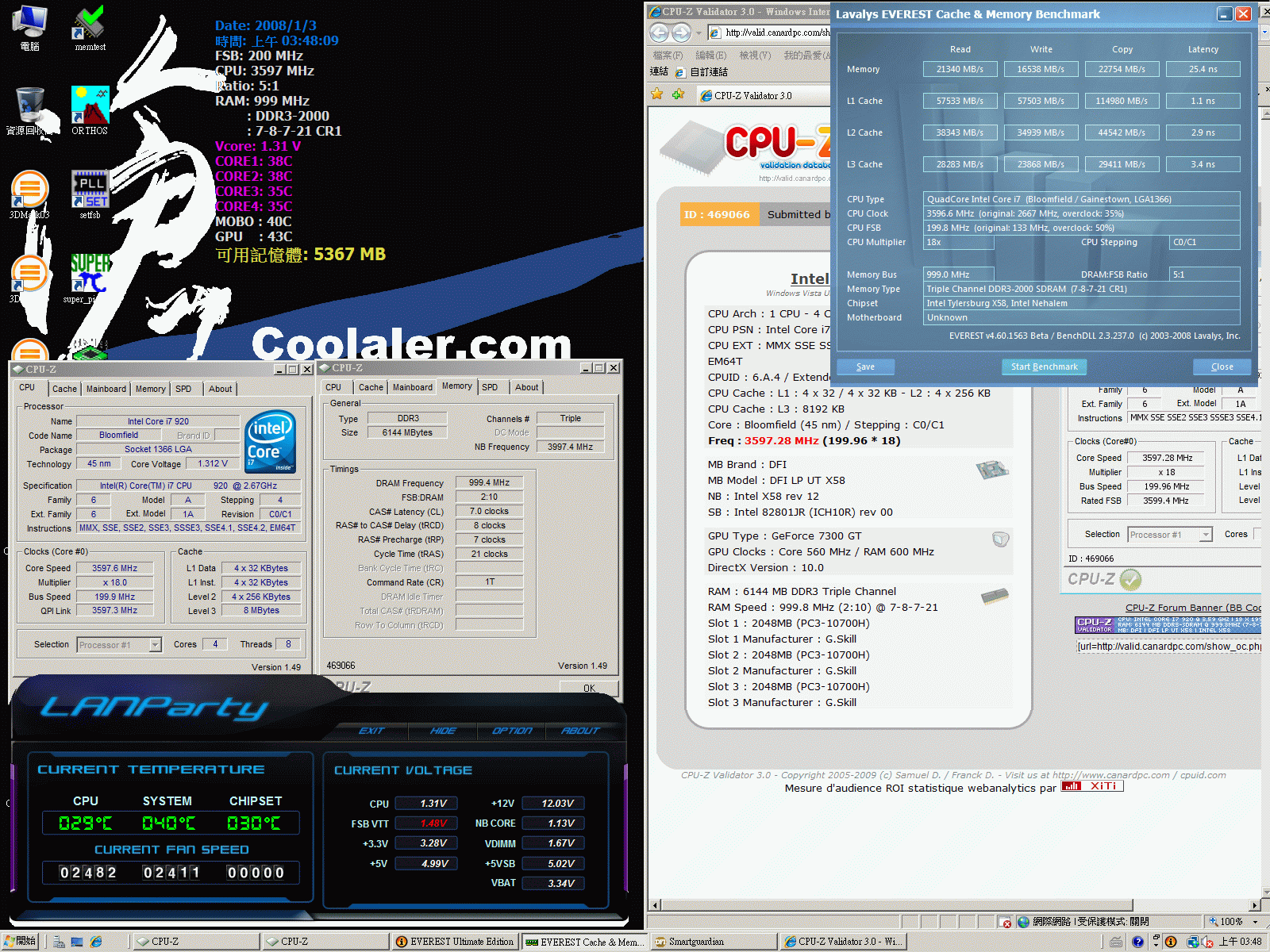Open the 檔案(F) menu in Internet Explorer
The image size is (1270, 952).
tap(668, 55)
